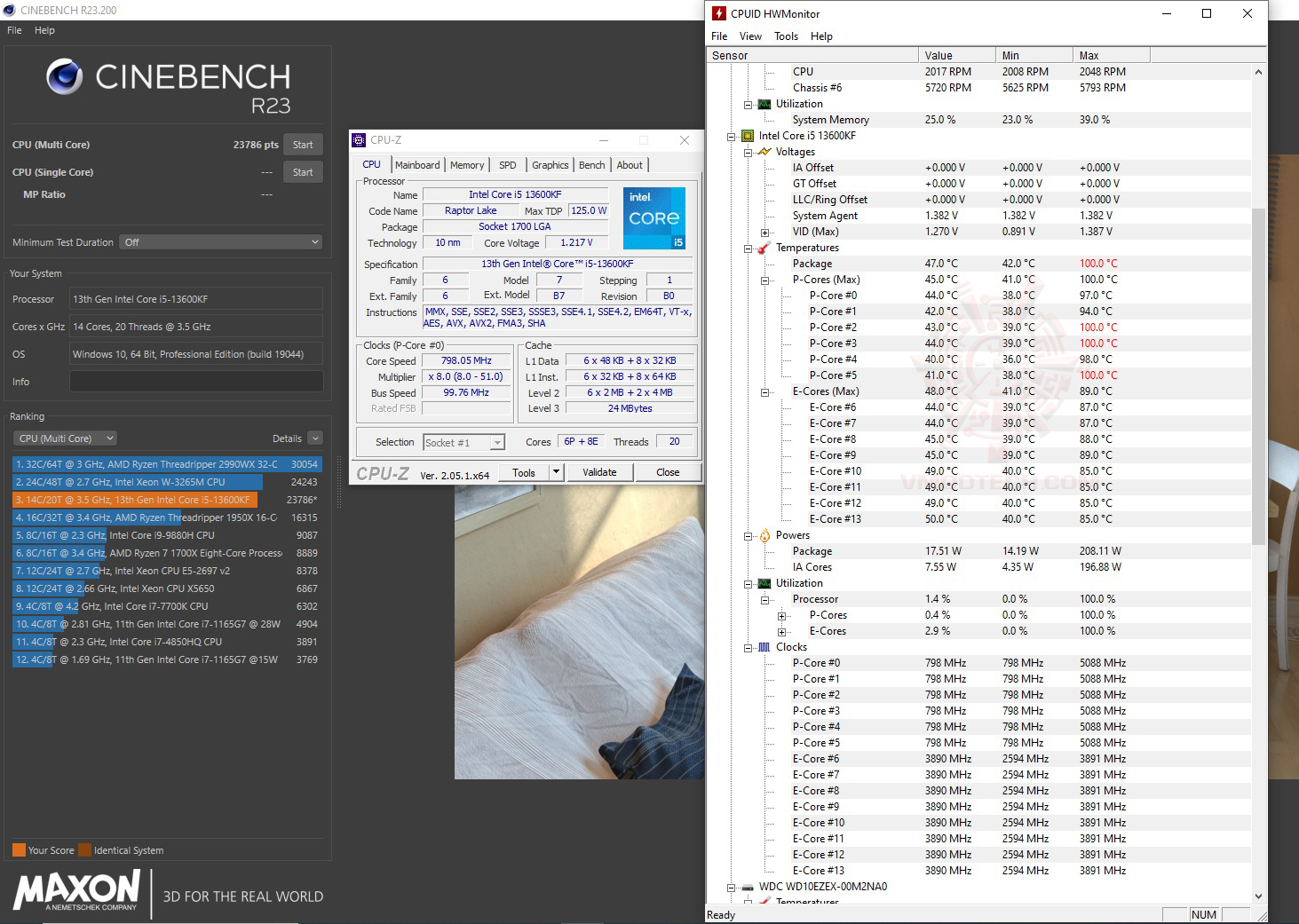Click the thermometer icon beside Temperatures
Viewport: 1299px width, 924px height.
764,248
